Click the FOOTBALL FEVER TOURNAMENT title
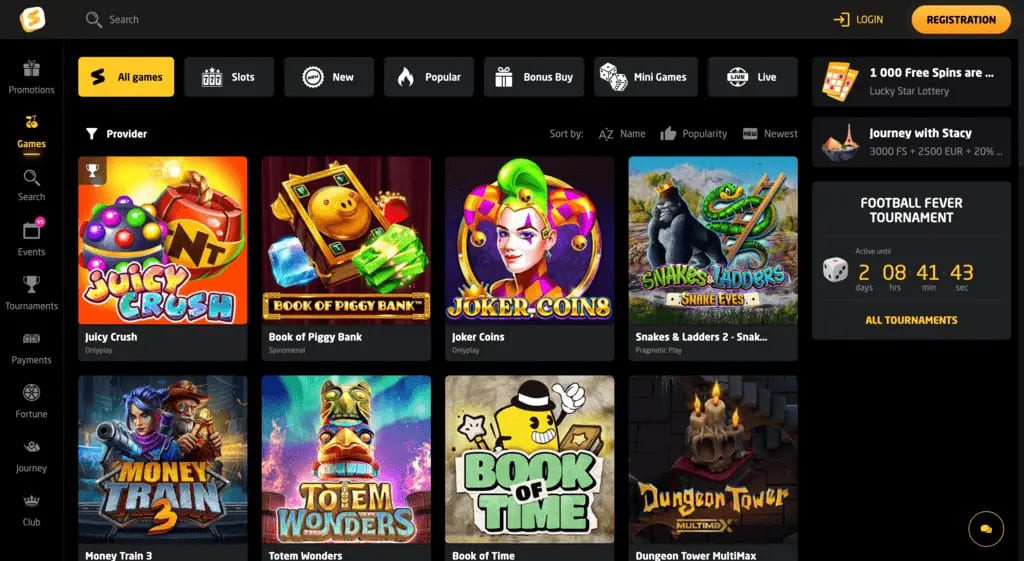 (x=911, y=210)
